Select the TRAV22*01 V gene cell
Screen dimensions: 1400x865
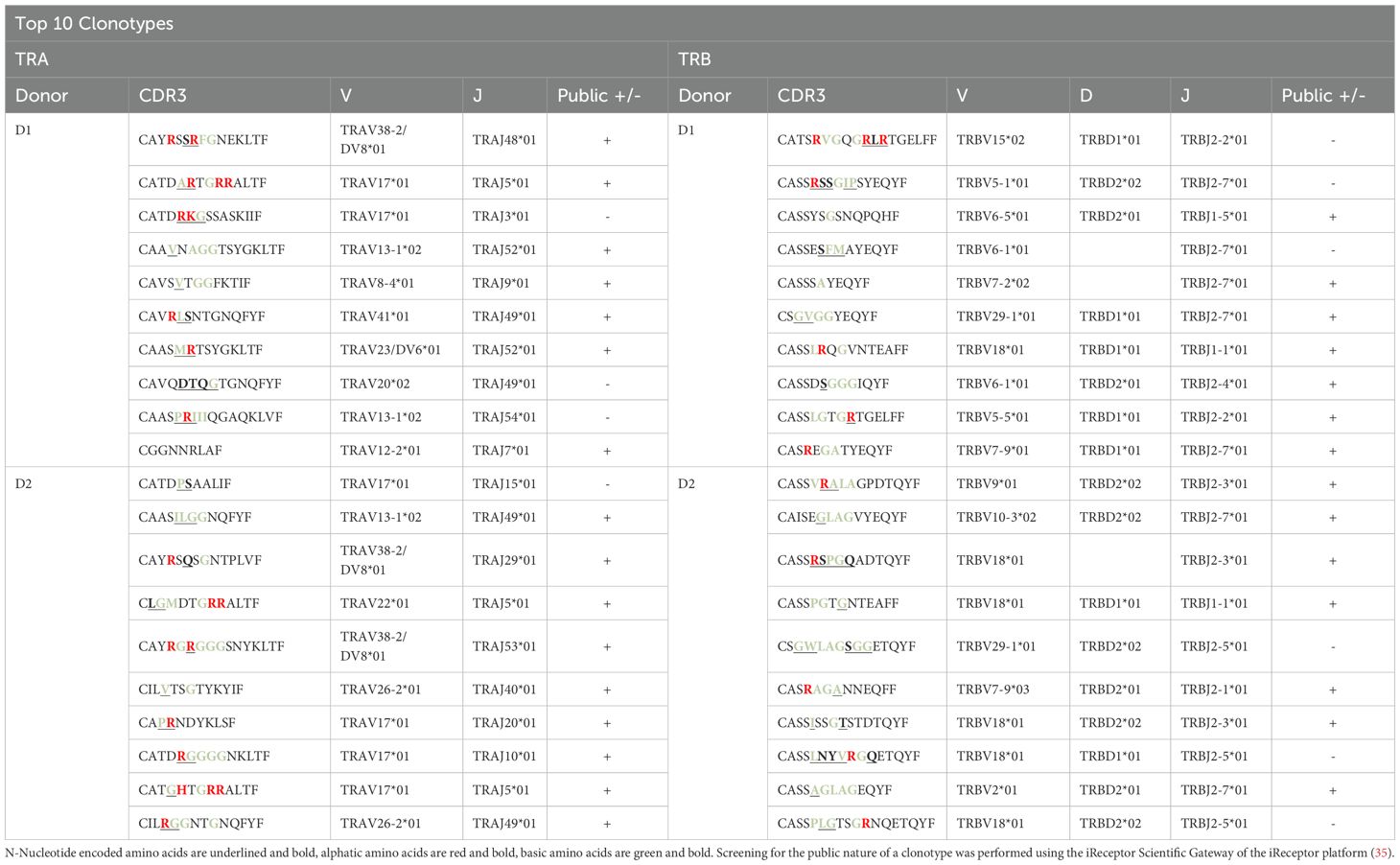(374, 603)
